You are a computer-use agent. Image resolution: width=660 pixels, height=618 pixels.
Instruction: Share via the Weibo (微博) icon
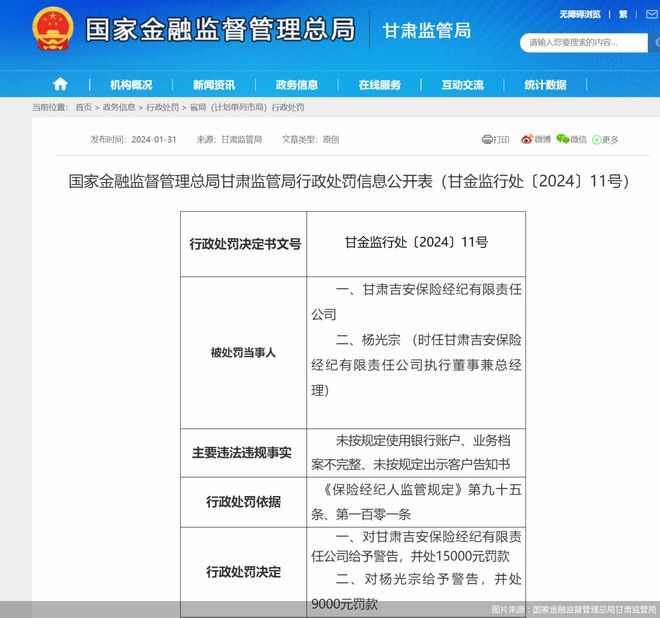pyautogui.click(x=535, y=139)
